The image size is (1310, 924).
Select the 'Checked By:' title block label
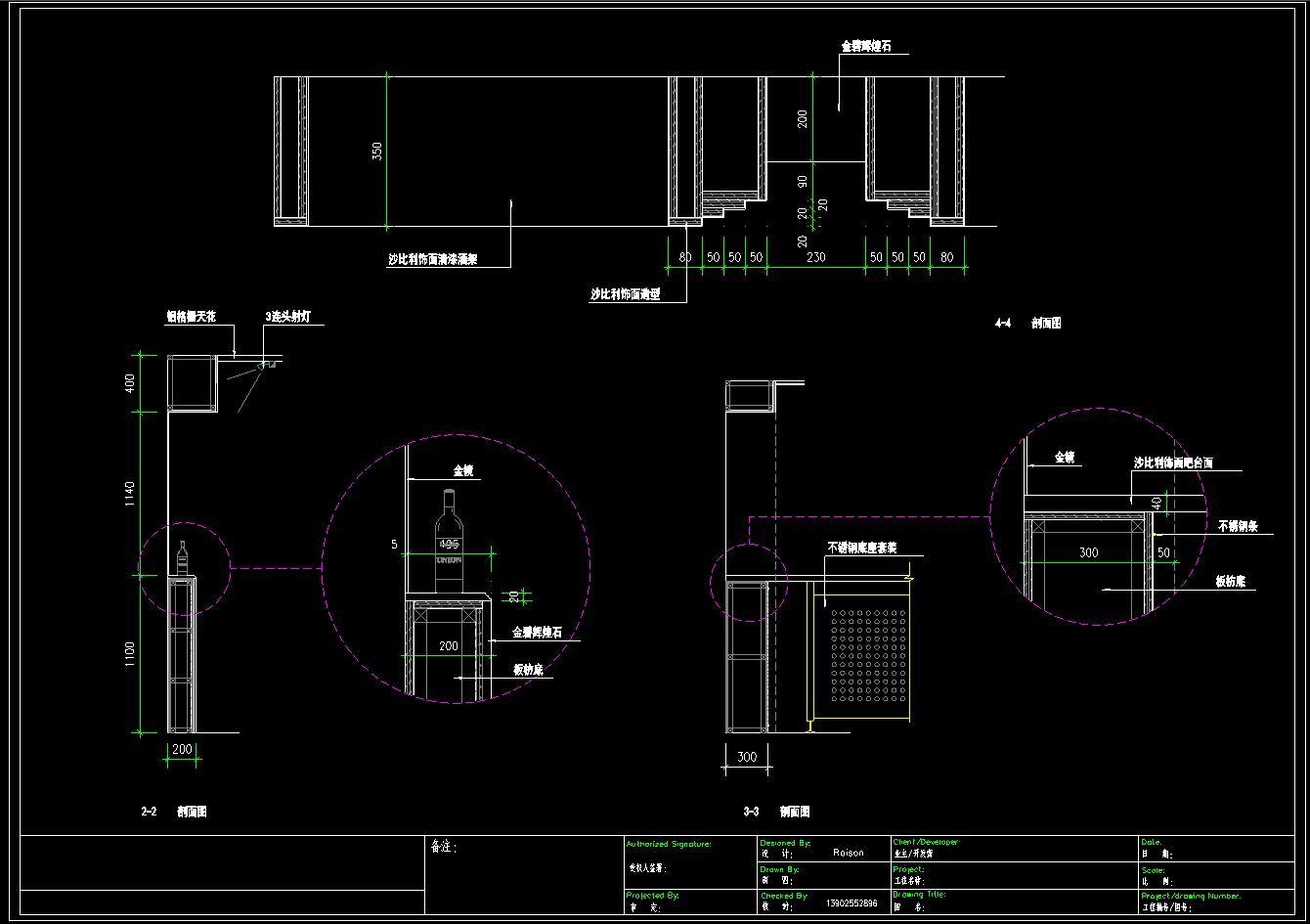pyautogui.click(x=784, y=896)
